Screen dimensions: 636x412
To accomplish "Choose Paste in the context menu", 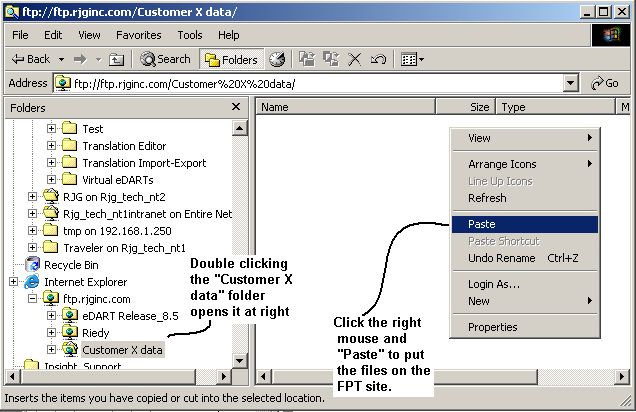I will click(x=525, y=224).
